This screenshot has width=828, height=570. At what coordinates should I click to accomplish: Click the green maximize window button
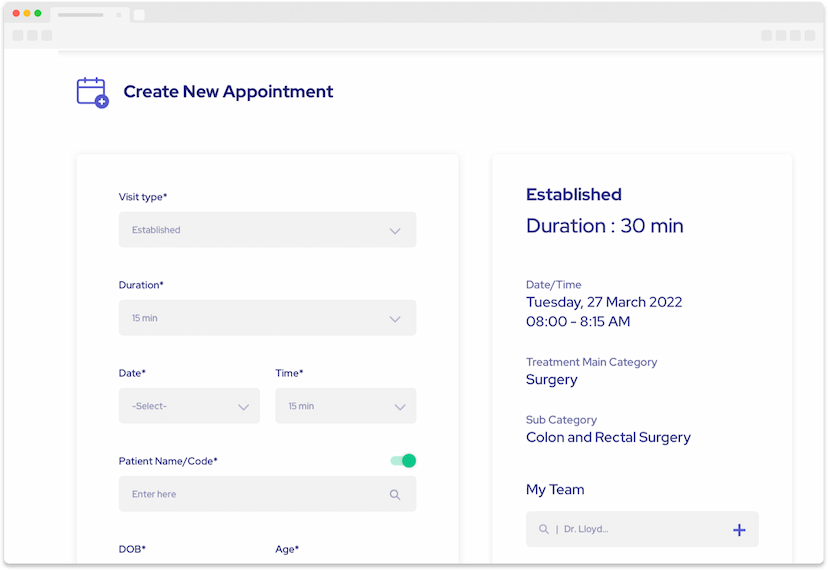click(38, 13)
